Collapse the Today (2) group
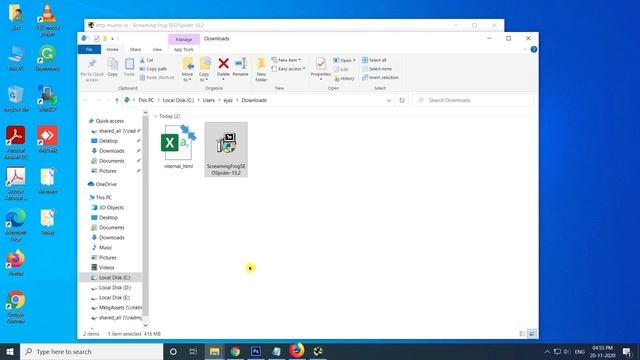This screenshot has height=360, width=640. click(x=156, y=116)
